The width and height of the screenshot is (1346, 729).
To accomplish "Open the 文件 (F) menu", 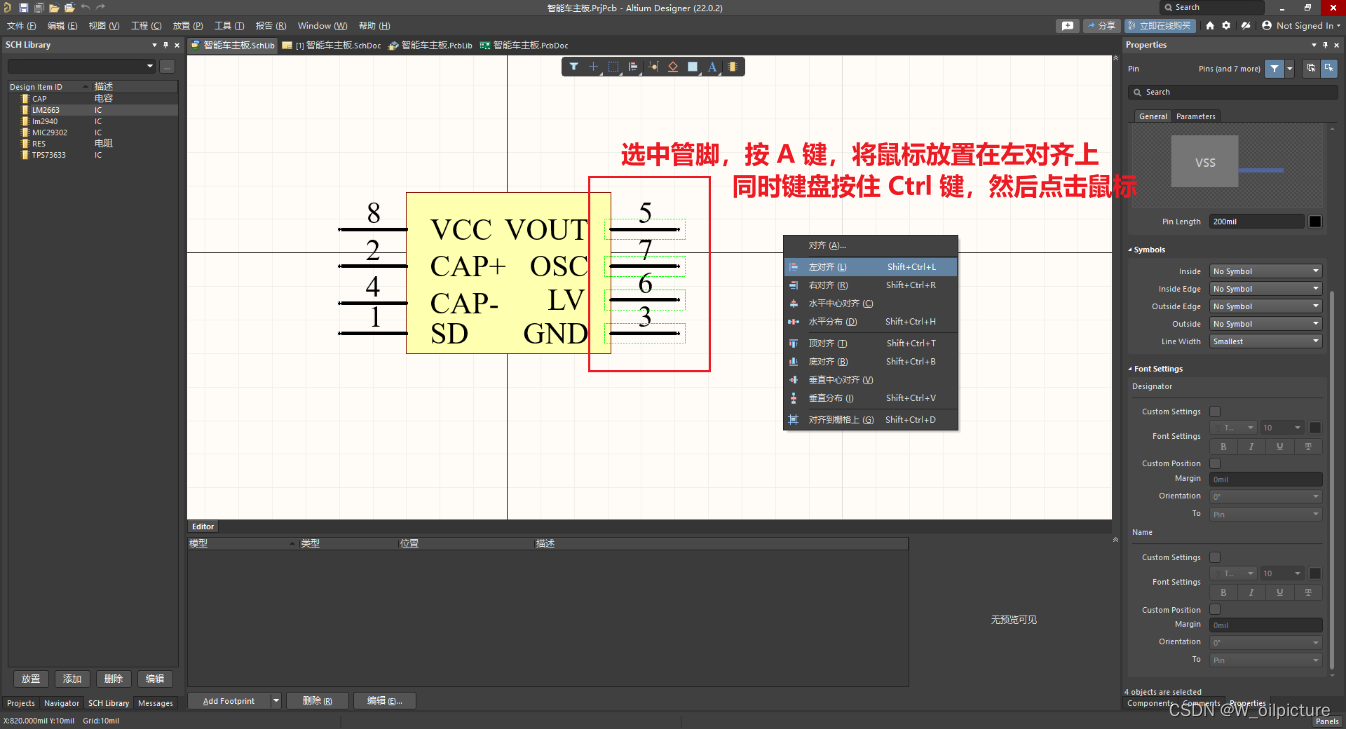I will pyautogui.click(x=21, y=25).
